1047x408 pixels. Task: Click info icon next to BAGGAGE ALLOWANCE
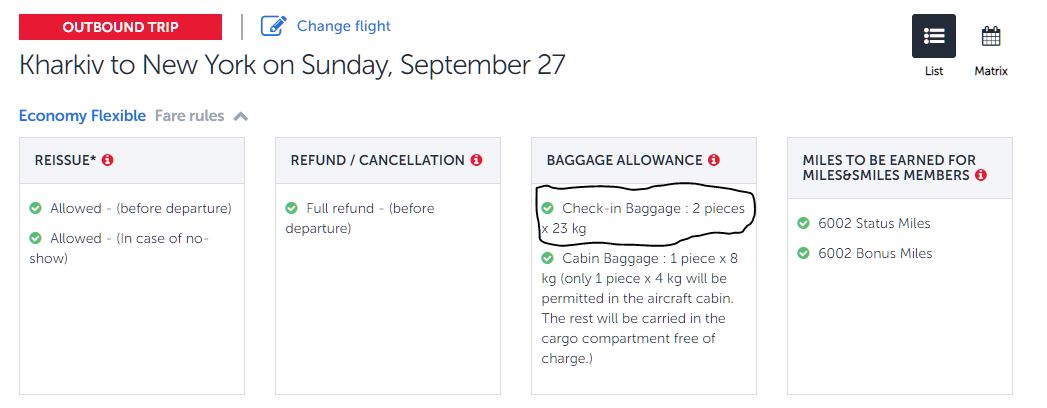coord(714,160)
